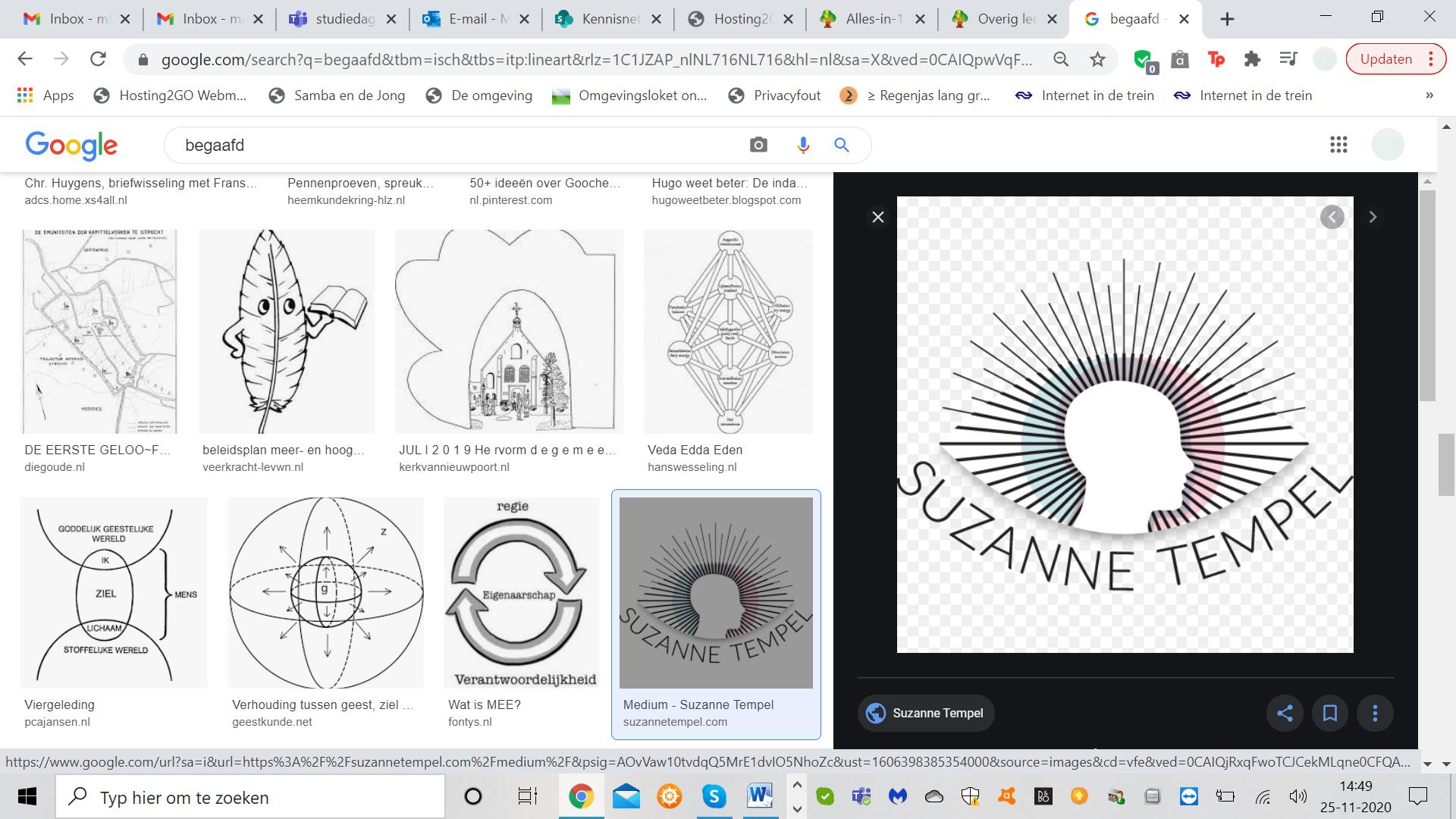Screen dimensions: 1456x819
Task: Go to previous image in preview
Action: (1332, 217)
